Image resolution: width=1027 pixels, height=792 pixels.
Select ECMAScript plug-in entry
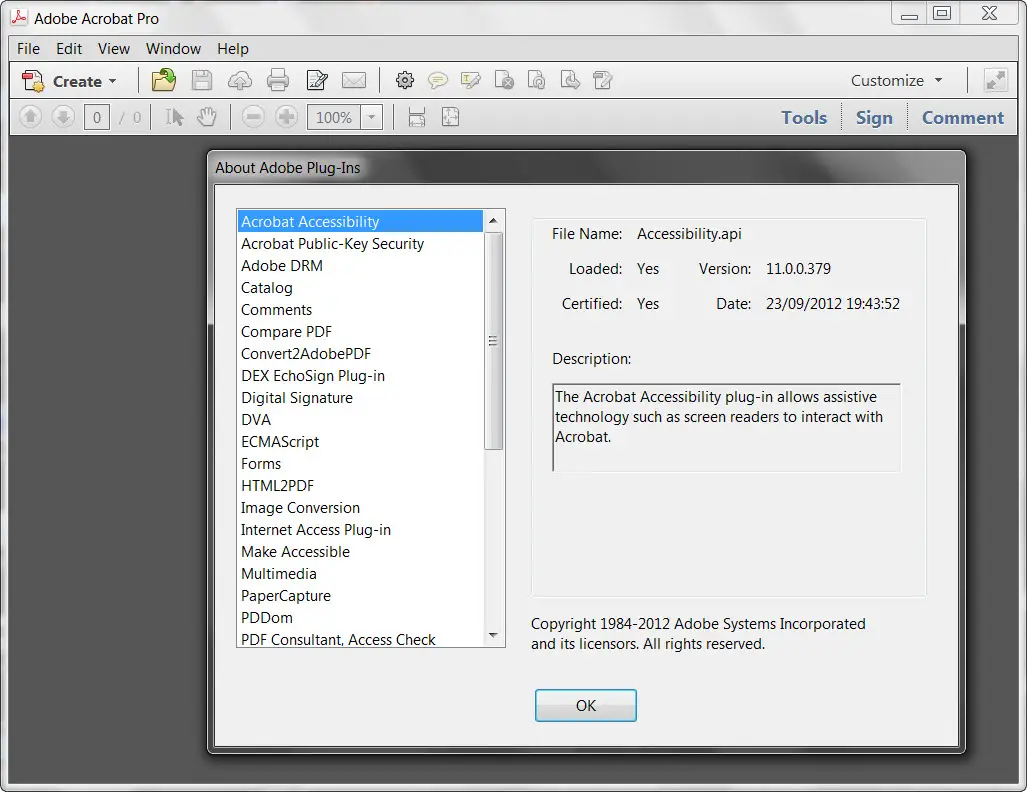click(360, 442)
